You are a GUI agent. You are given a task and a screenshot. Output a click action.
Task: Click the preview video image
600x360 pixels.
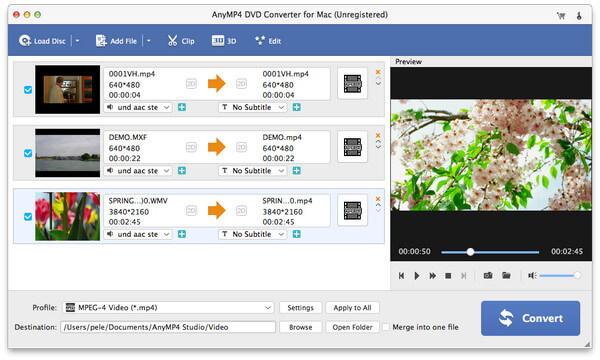pyautogui.click(x=491, y=155)
